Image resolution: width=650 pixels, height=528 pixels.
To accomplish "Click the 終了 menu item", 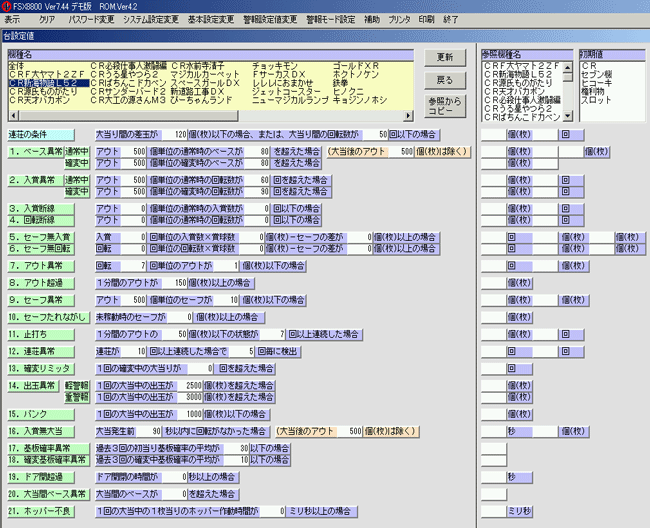I will click(x=450, y=19).
